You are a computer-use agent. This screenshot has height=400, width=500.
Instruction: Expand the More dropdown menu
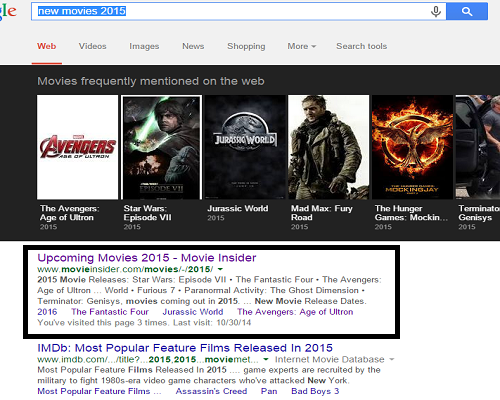[302, 46]
